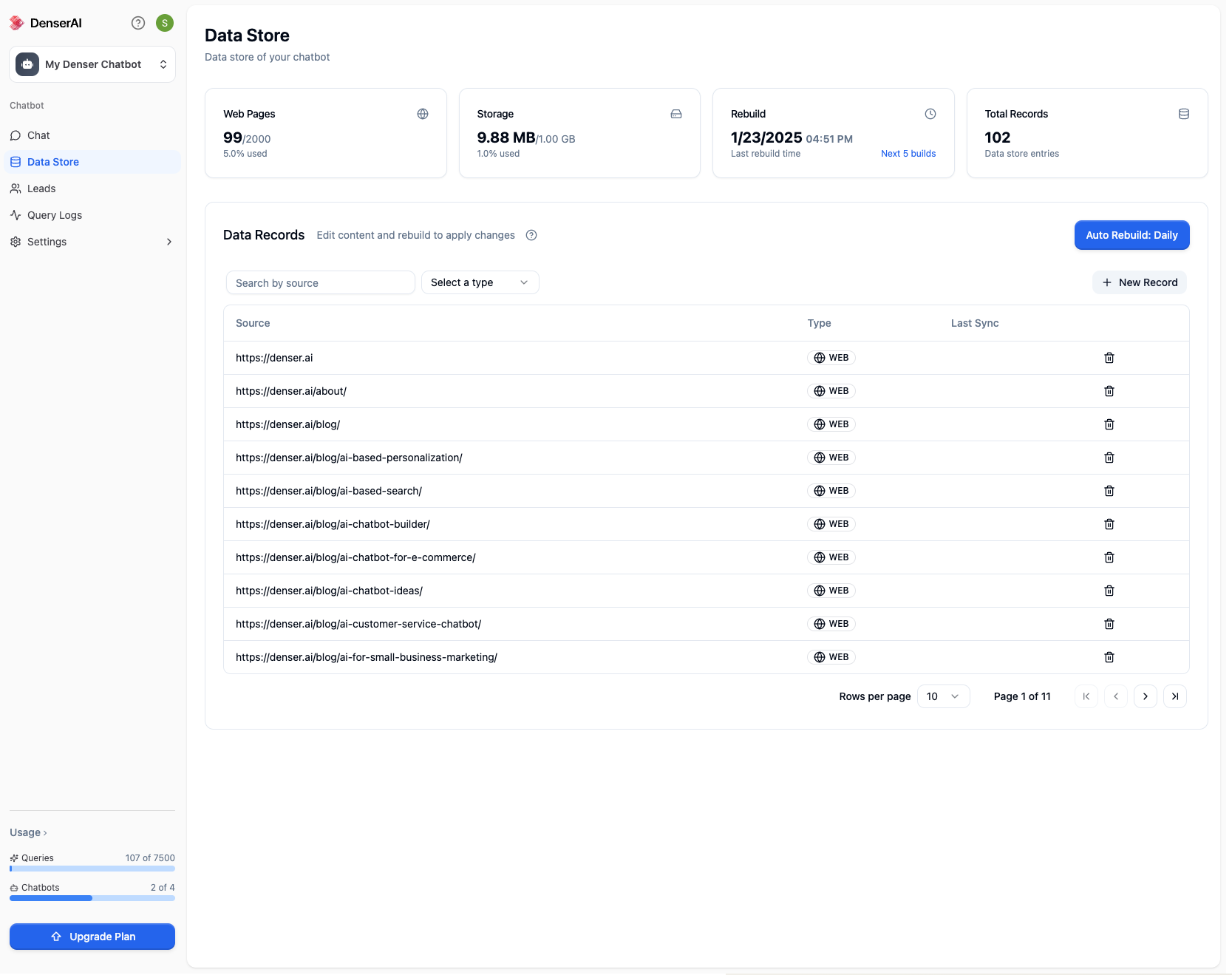Delete the ai-based-search record
The width and height of the screenshot is (1232, 975).
[1109, 491]
